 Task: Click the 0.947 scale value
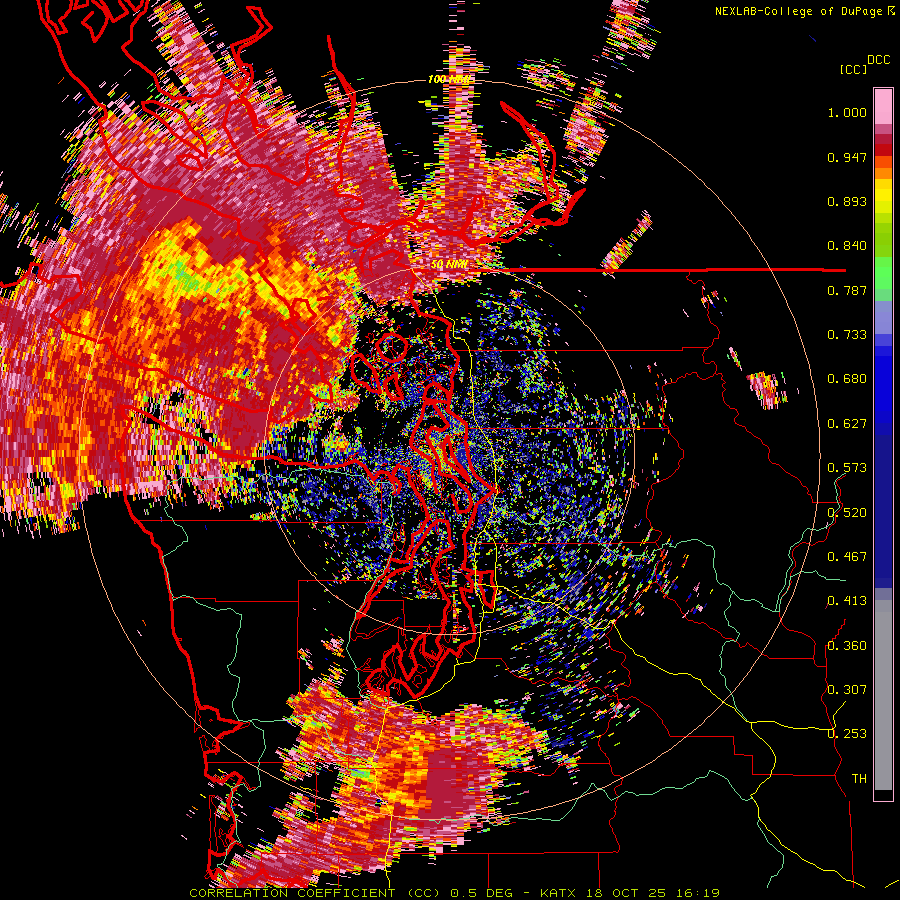847,157
